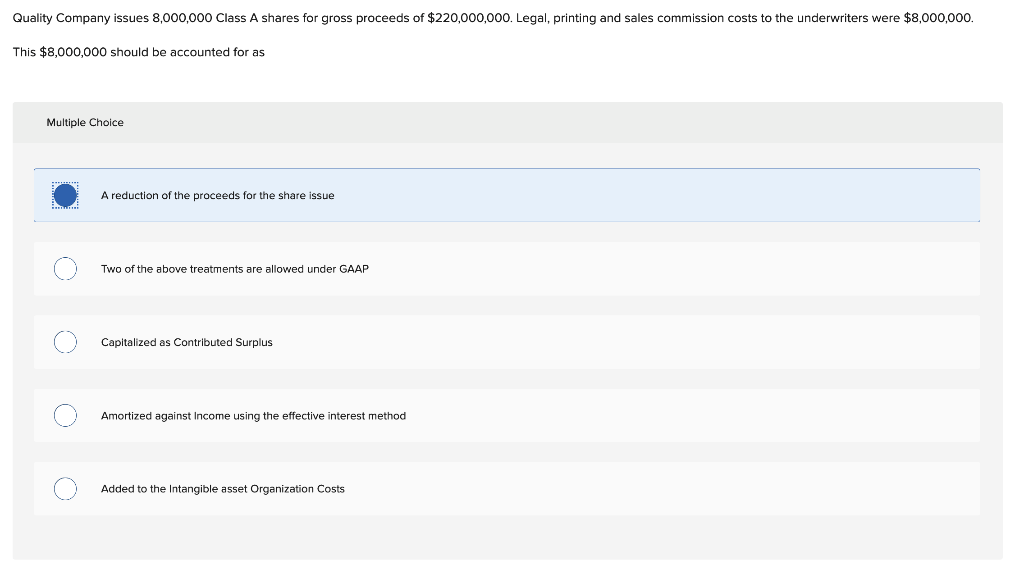The width and height of the screenshot is (1024, 574).
Task: Select radio 'A reduction of the proceeds'
Action: [x=65, y=195]
